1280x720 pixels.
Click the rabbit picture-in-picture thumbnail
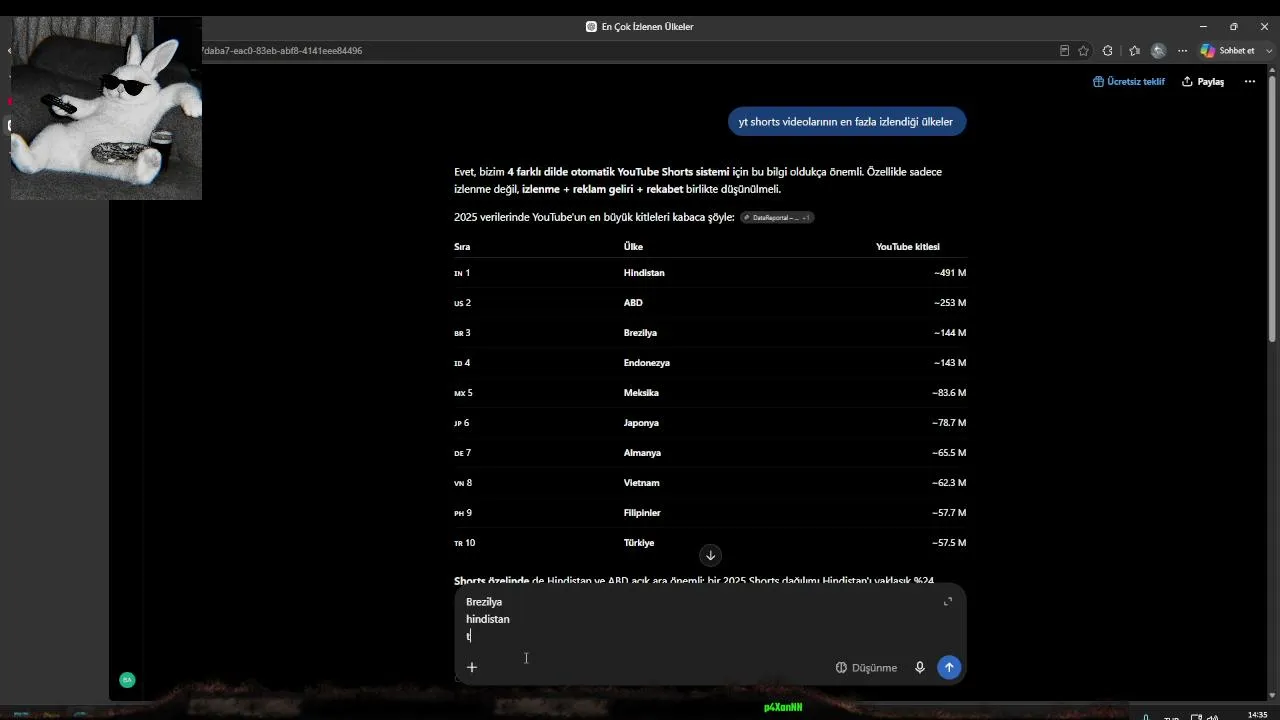[x=106, y=108]
